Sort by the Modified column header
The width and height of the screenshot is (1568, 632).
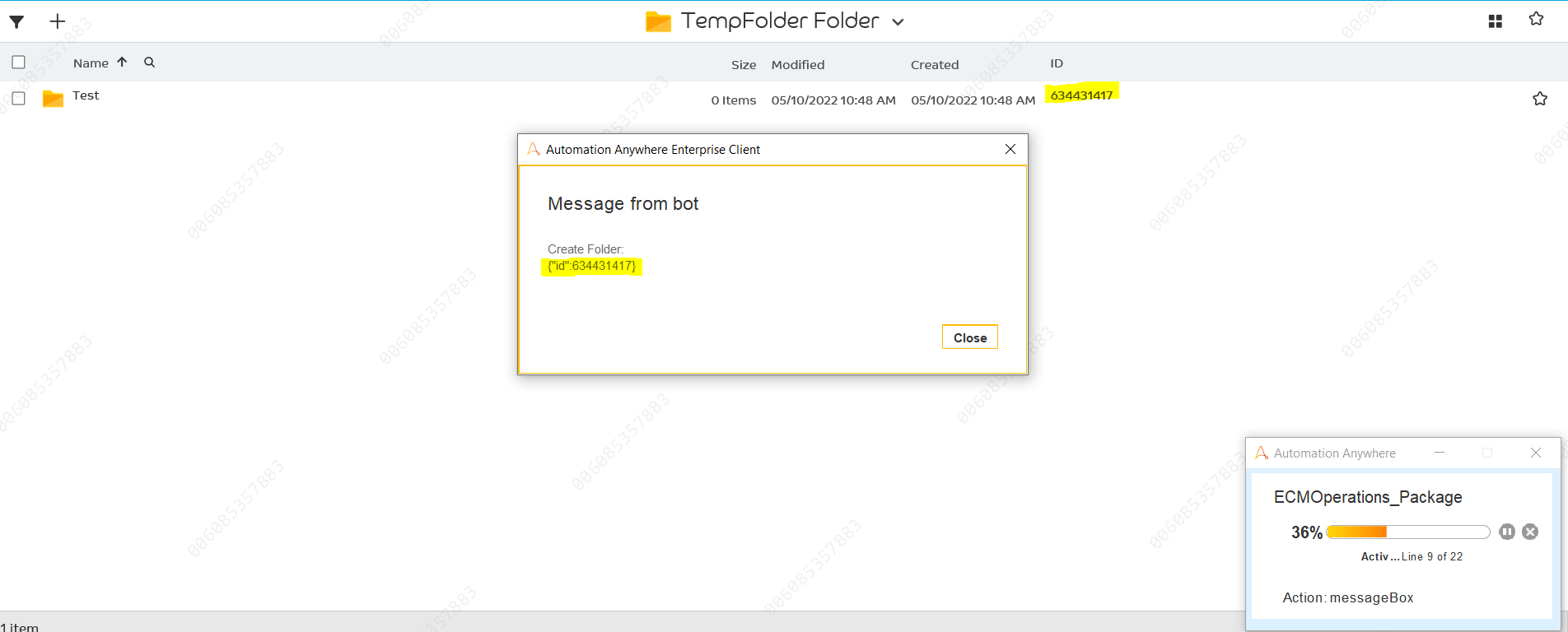click(798, 65)
